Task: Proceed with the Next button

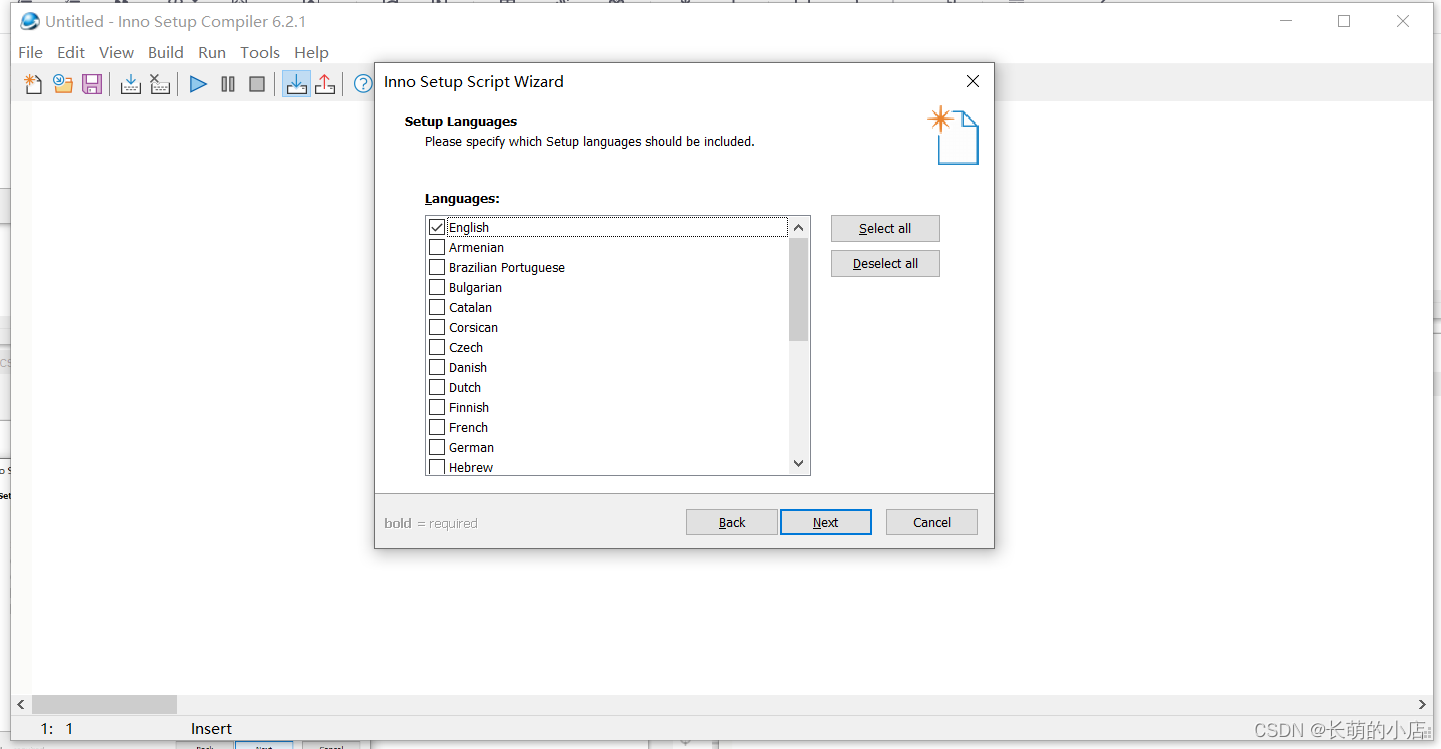Action: (x=826, y=522)
